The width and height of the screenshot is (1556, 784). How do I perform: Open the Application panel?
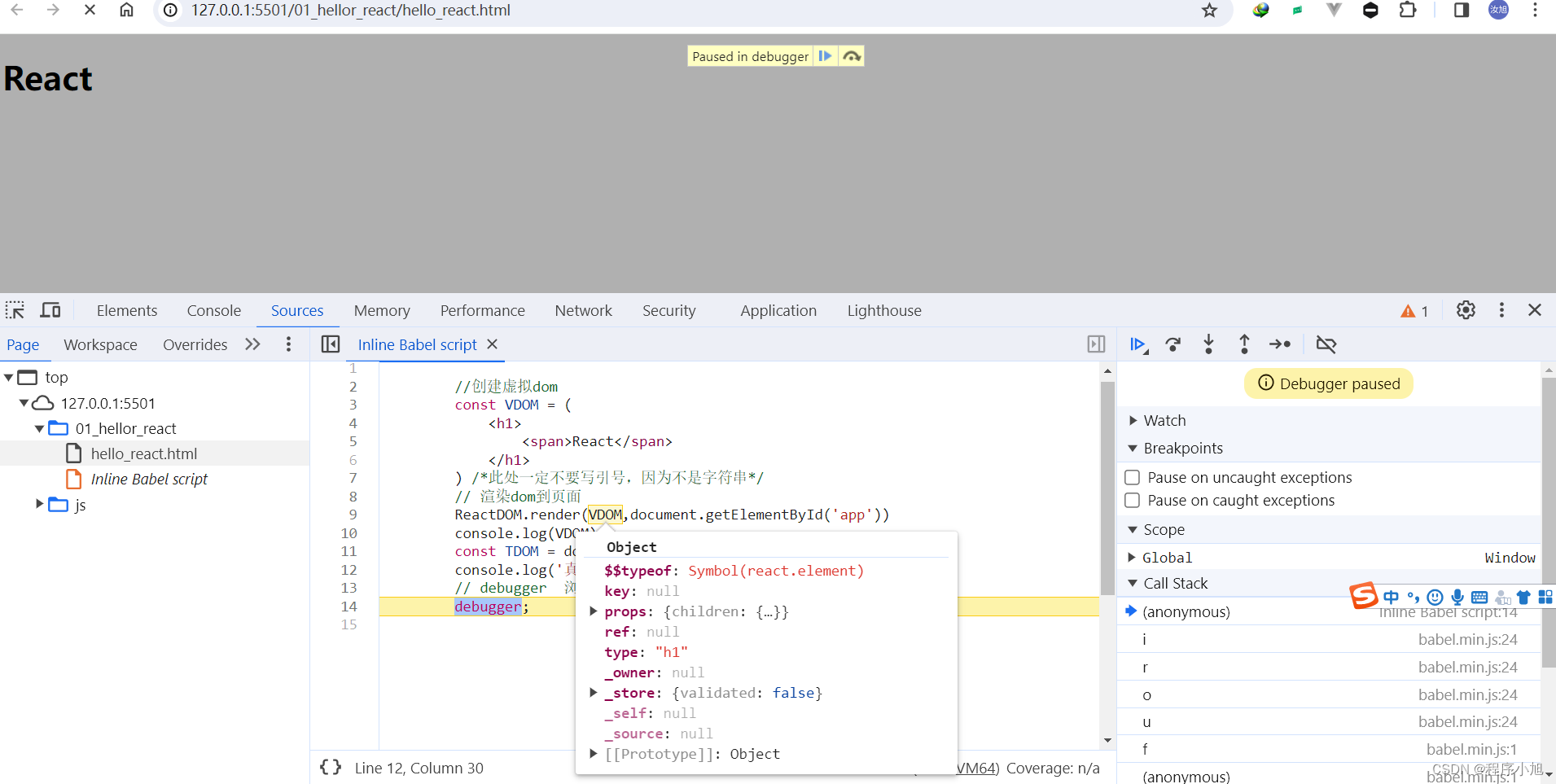click(778, 310)
